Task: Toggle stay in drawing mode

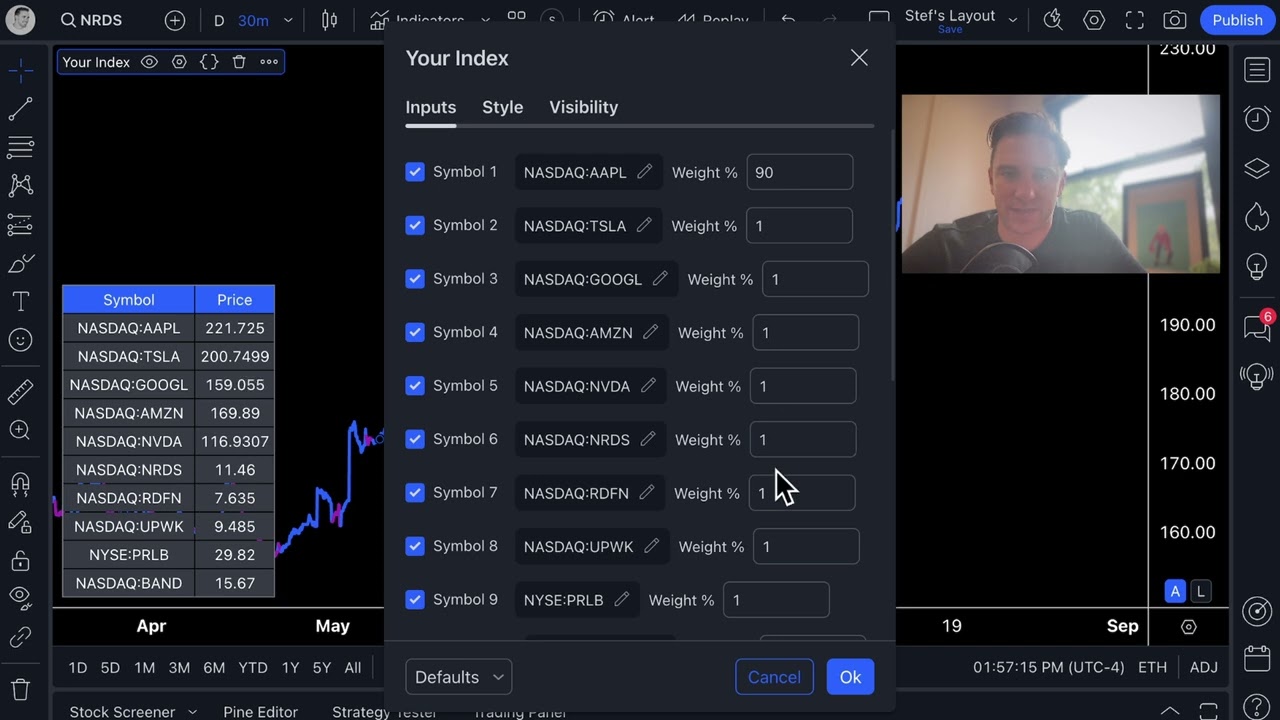Action: coord(20,522)
